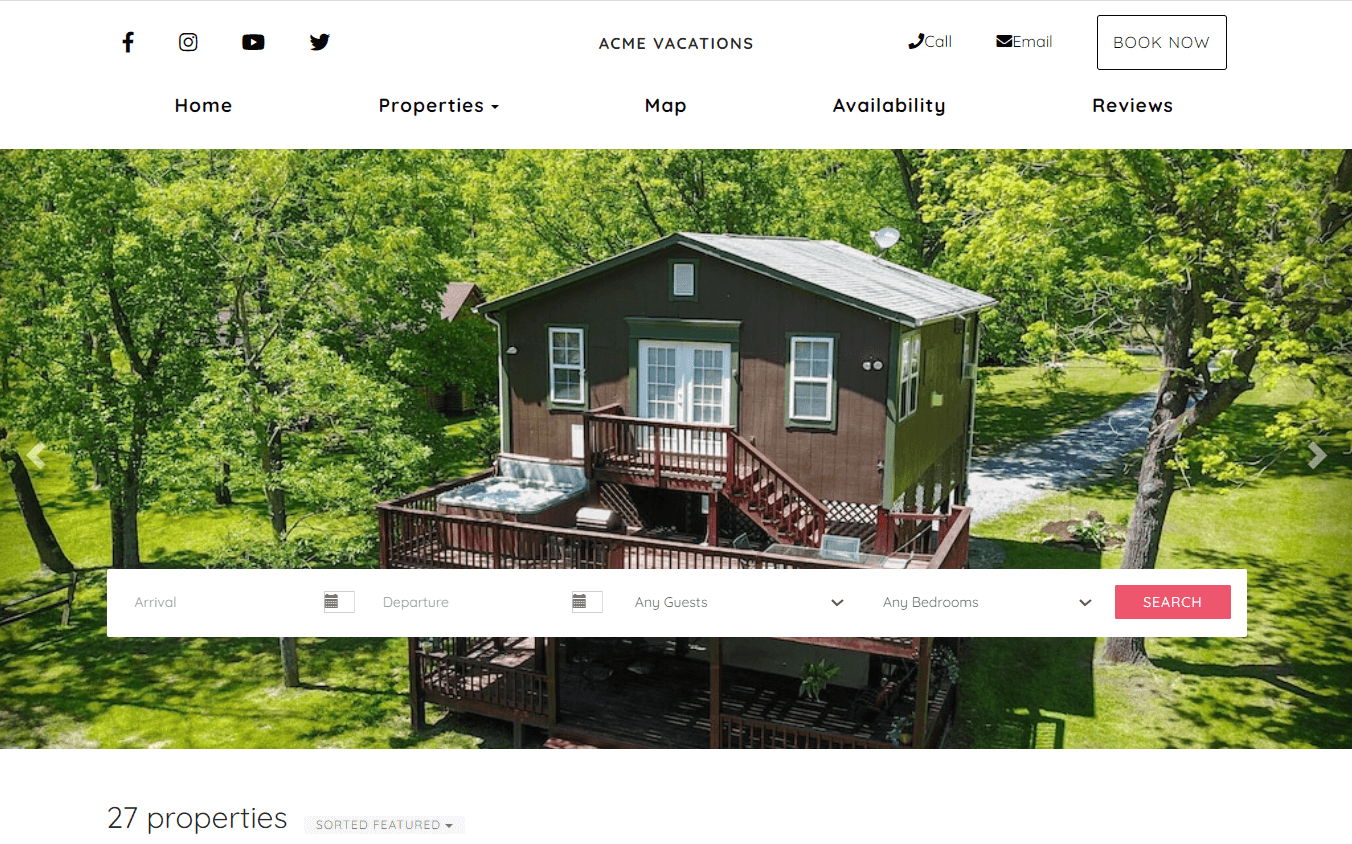Expand the Any Bedrooms dropdown
This screenshot has height=844, width=1352.
987,602
